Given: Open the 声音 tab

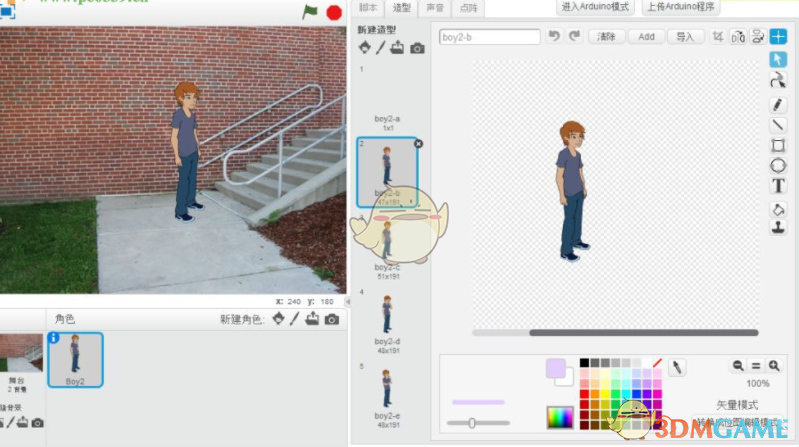Looking at the screenshot, I should tap(435, 8).
